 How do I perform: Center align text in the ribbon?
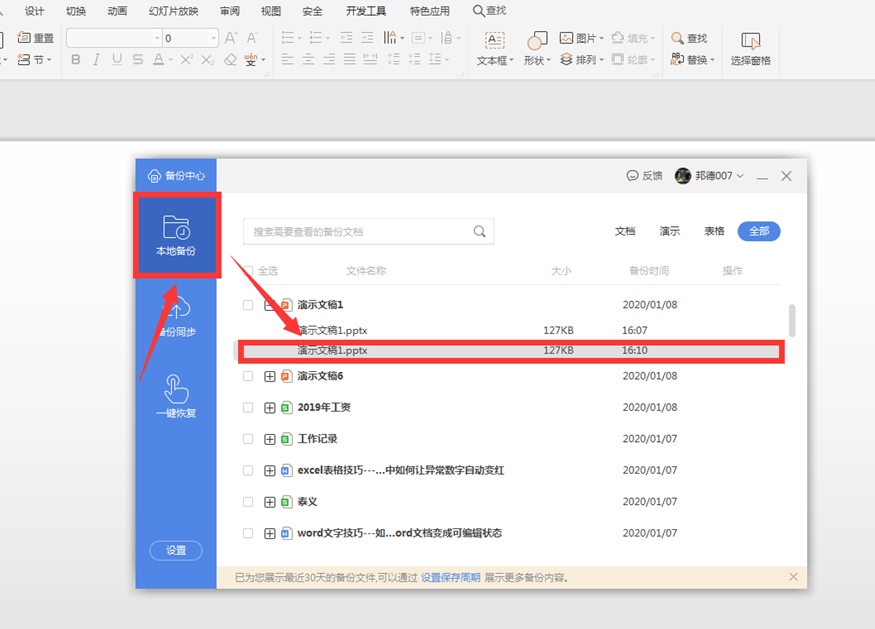click(308, 59)
